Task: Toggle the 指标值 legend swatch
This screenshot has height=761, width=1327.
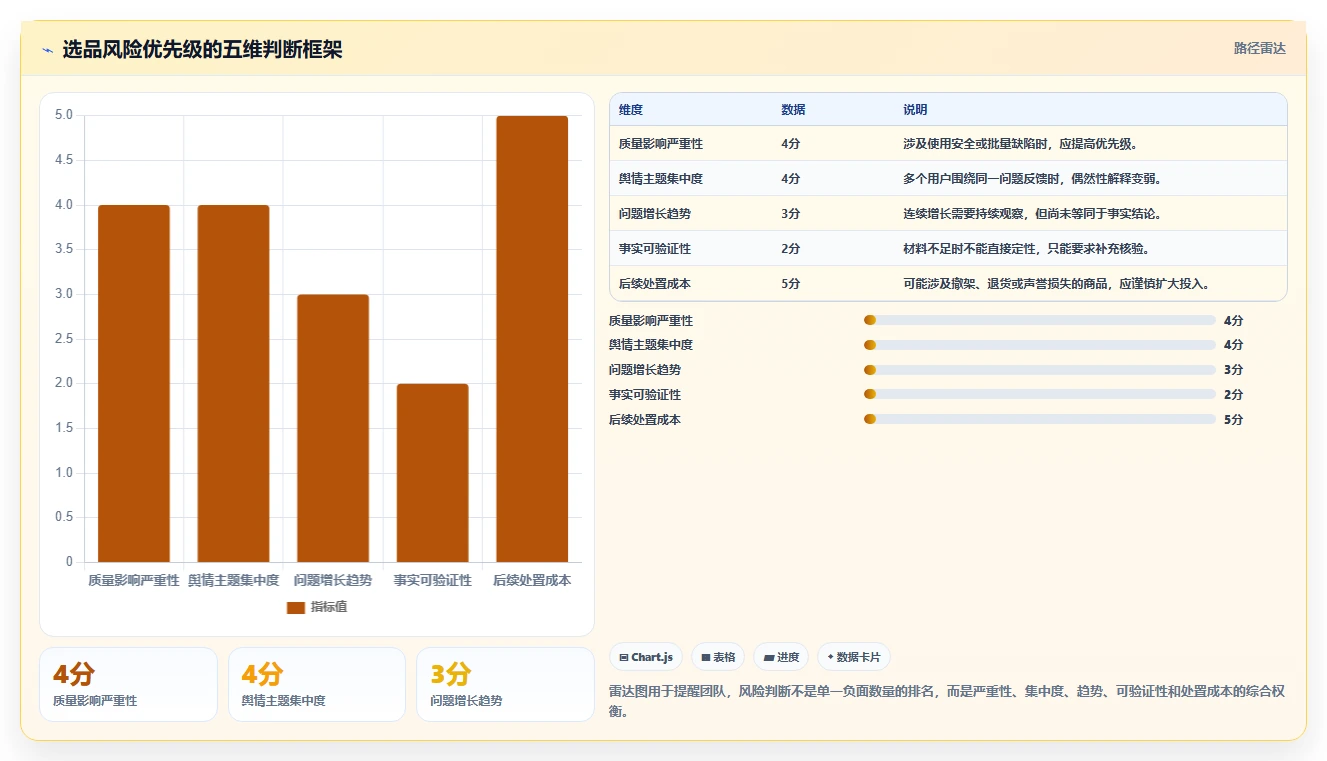Action: point(295,607)
